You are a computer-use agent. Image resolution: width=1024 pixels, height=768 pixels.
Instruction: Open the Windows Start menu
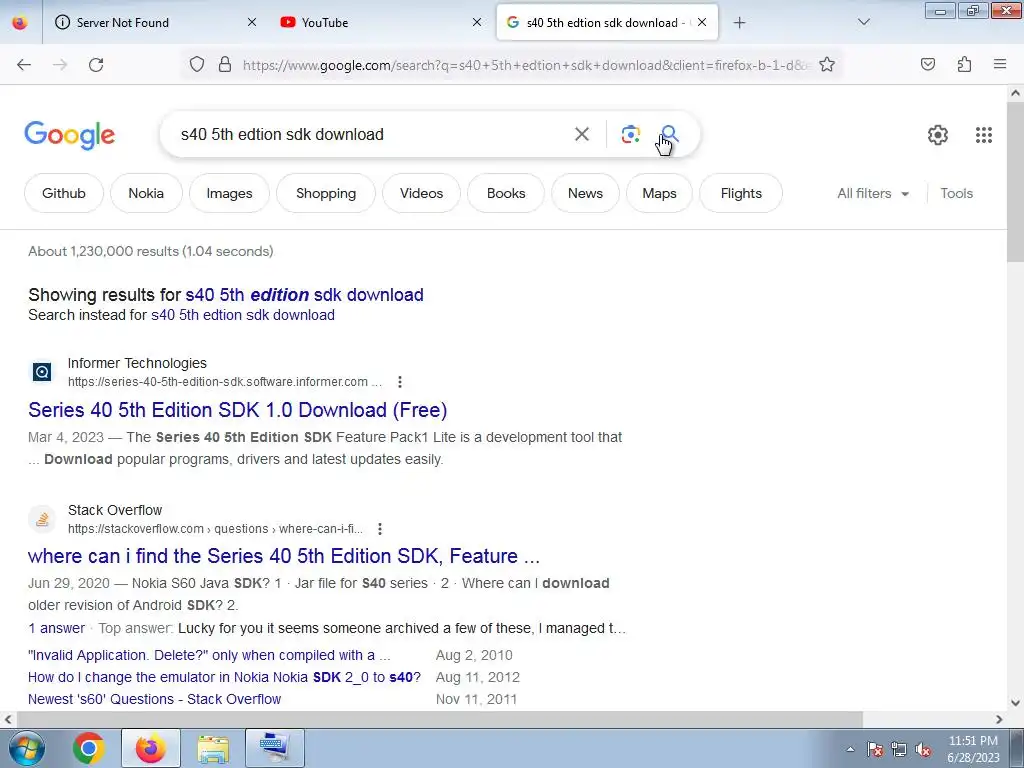25,748
